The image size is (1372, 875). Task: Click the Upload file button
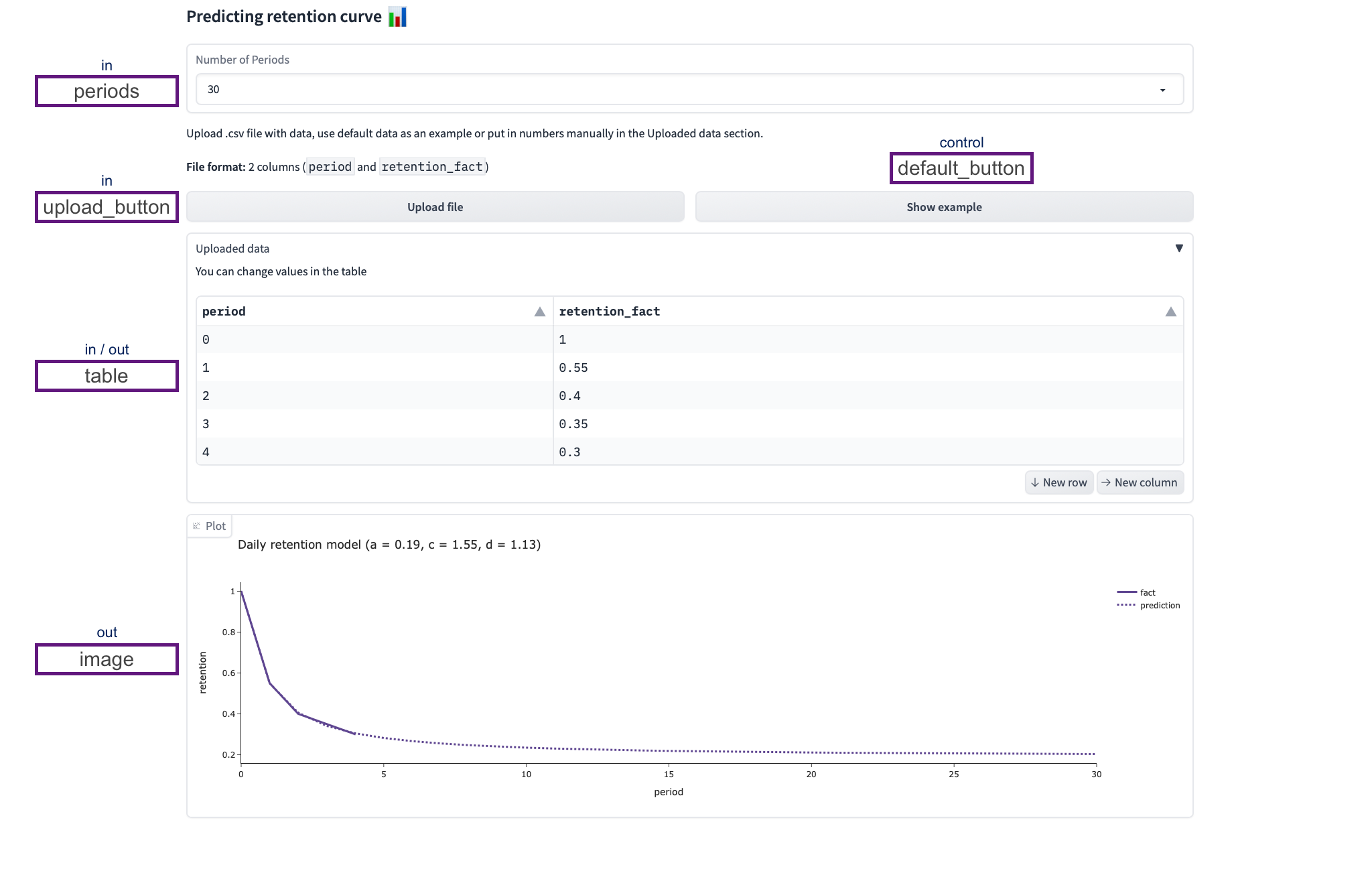coord(435,207)
